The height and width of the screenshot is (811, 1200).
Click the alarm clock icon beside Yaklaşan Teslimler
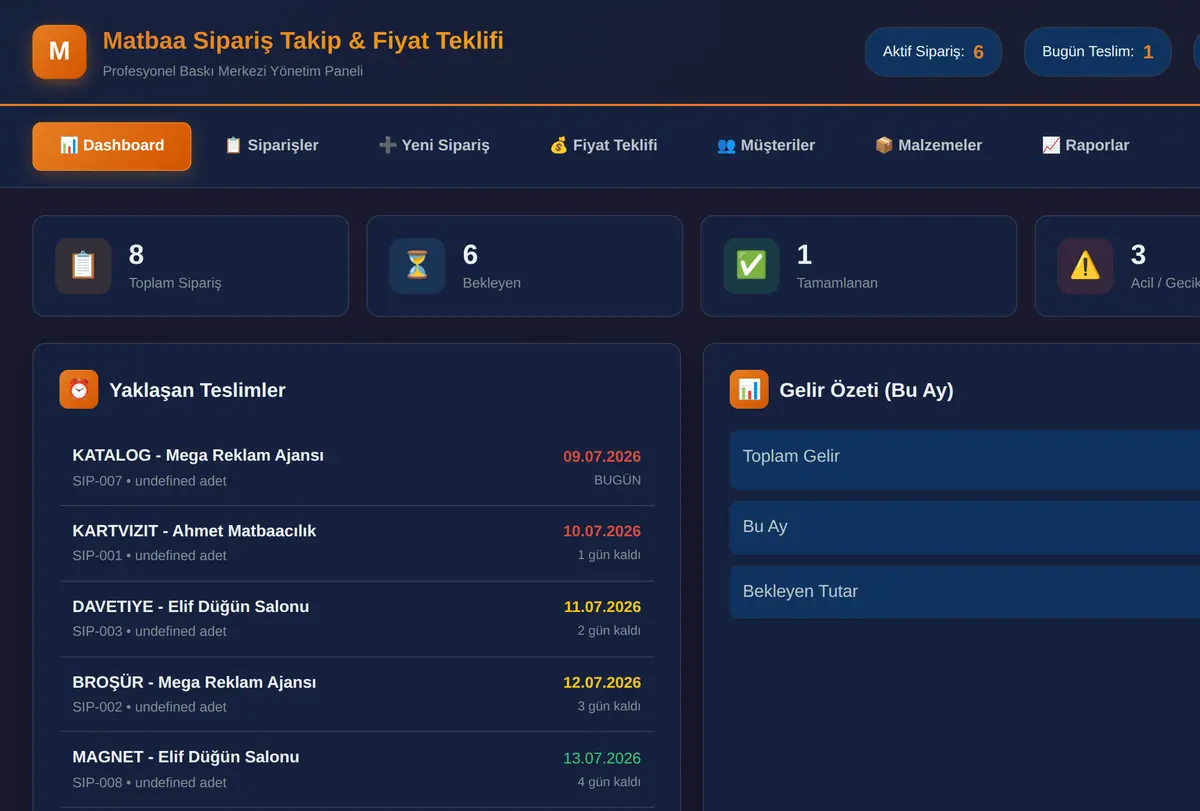click(x=79, y=390)
